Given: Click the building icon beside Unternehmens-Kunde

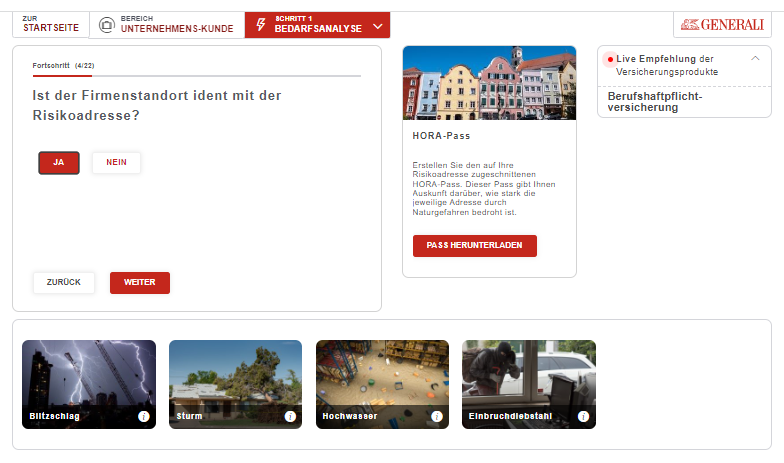Looking at the screenshot, I should pyautogui.click(x=106, y=25).
